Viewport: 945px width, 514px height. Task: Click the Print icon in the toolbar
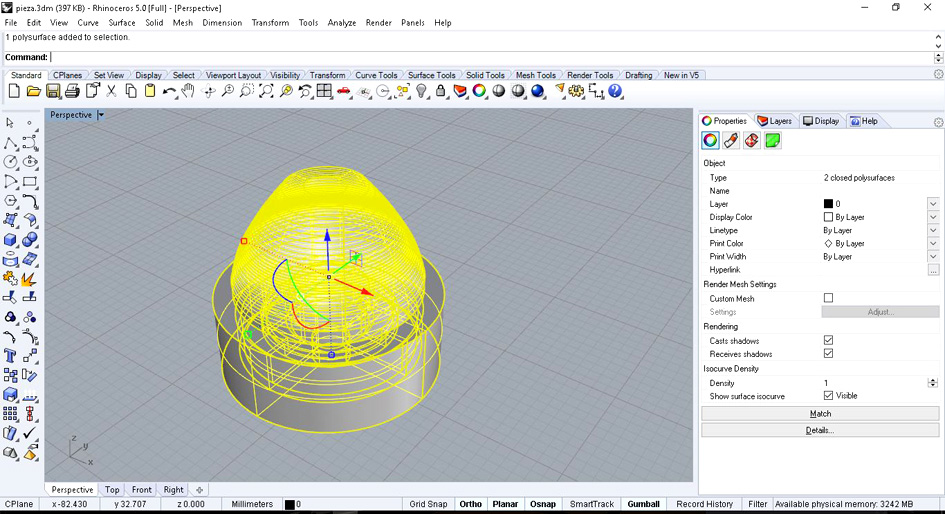(72, 91)
